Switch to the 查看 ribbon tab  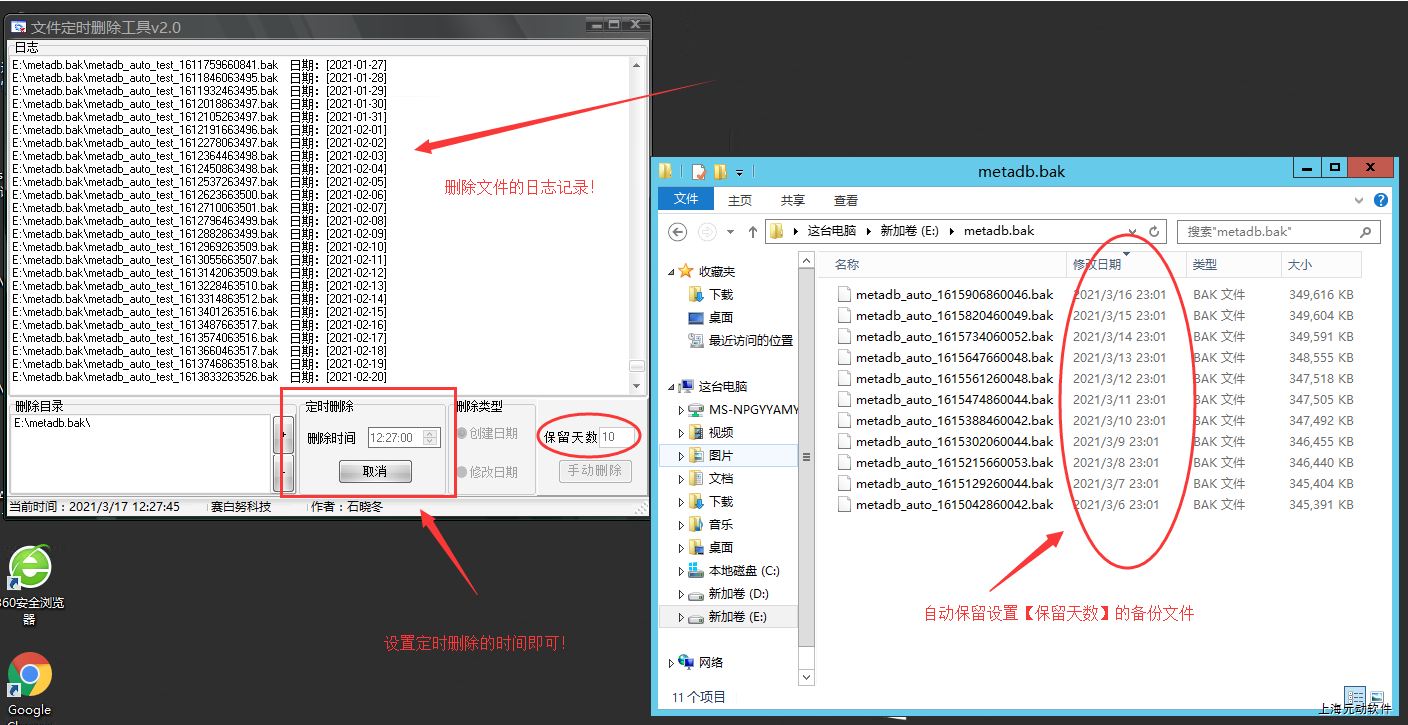point(846,200)
